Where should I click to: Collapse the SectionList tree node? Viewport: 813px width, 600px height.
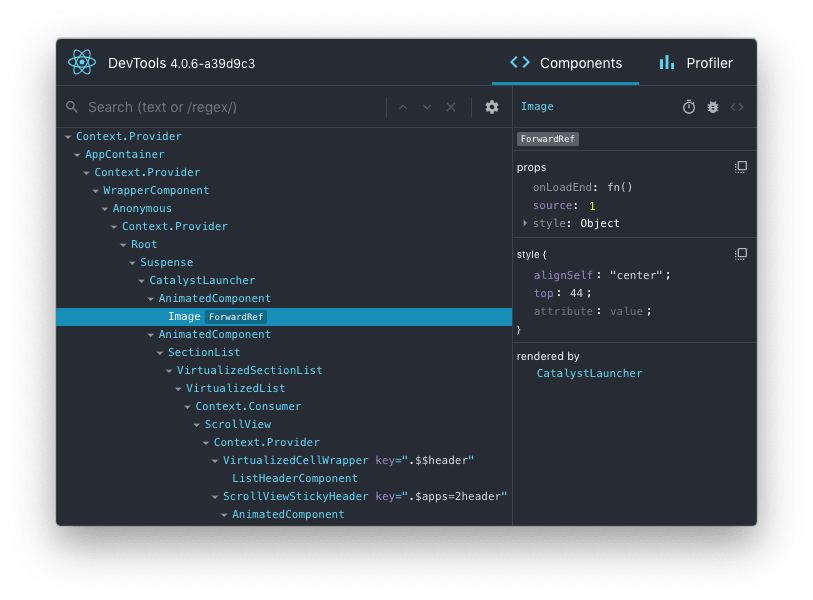point(160,353)
